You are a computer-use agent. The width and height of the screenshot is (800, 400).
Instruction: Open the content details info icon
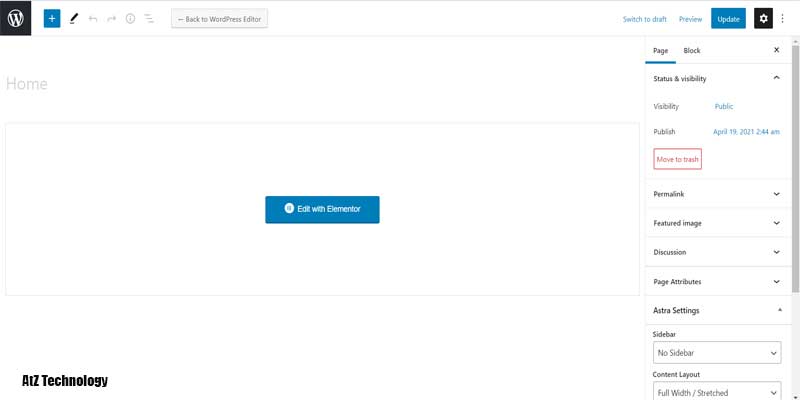point(131,19)
